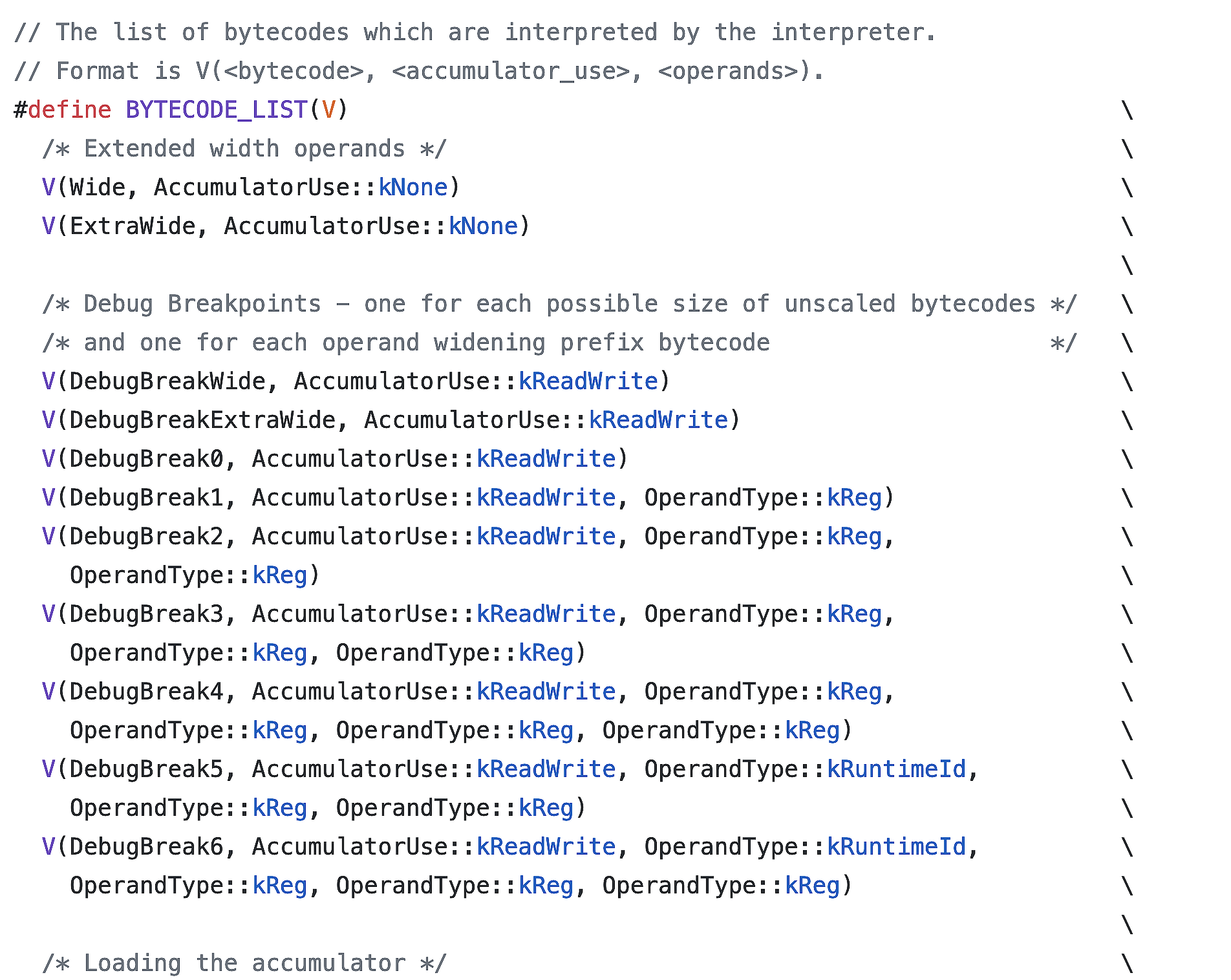Screen dimensions: 1231x980
Task: Click kRuntimeId on the DebugBreak6 line
Action: click(896, 847)
